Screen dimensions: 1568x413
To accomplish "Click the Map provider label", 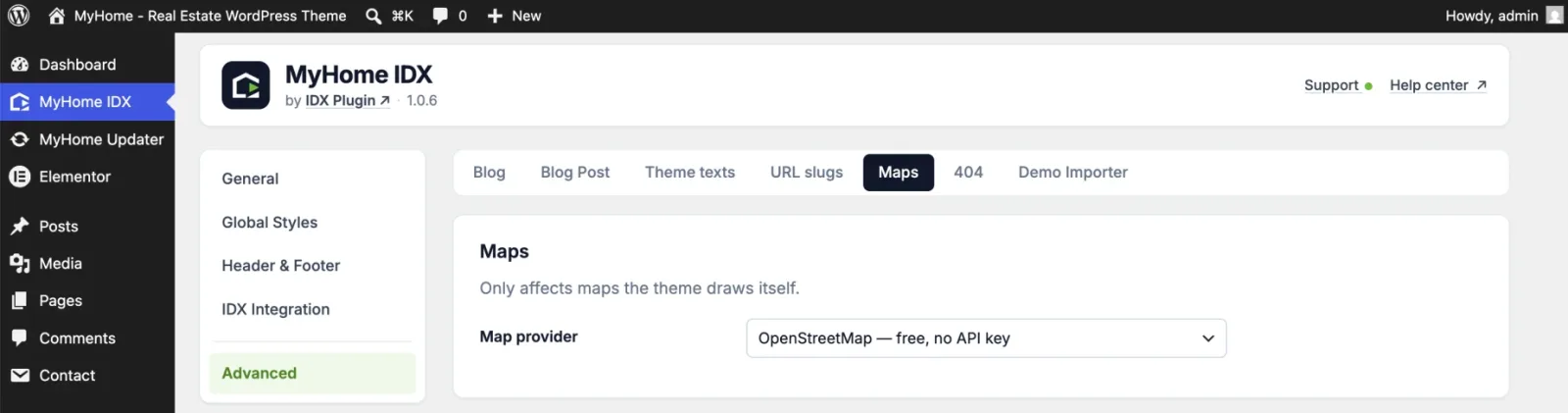I will 528,336.
